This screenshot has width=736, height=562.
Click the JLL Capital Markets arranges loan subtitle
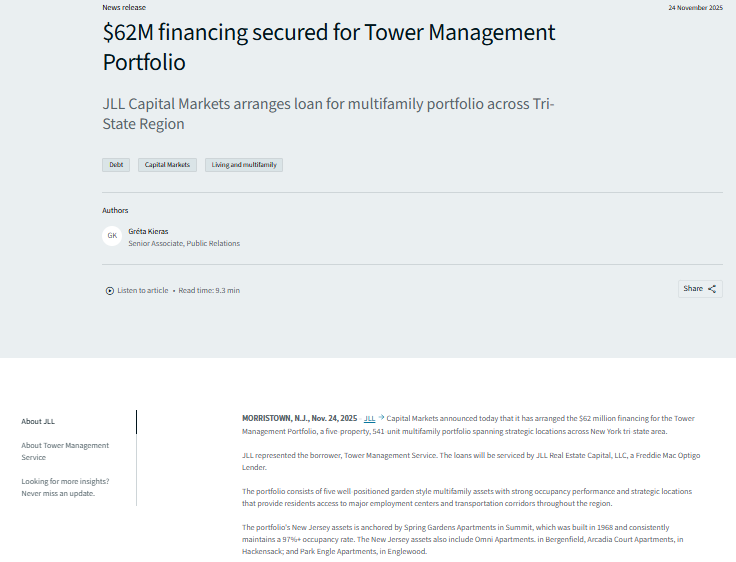coord(328,114)
